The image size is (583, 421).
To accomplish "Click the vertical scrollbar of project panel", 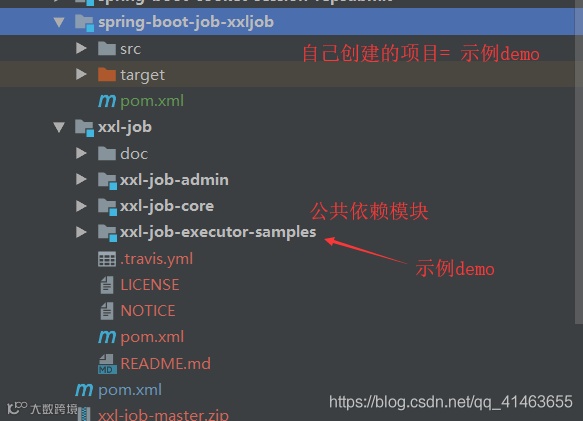I will coord(579,162).
